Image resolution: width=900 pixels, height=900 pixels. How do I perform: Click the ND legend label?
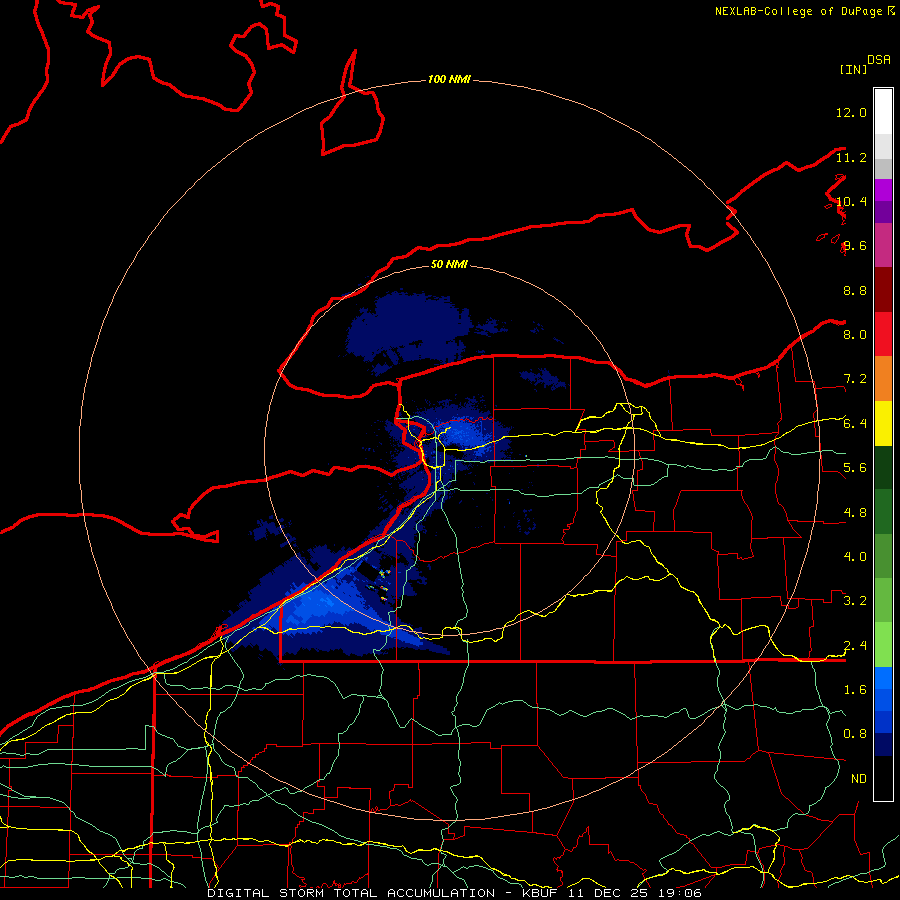pyautogui.click(x=859, y=778)
